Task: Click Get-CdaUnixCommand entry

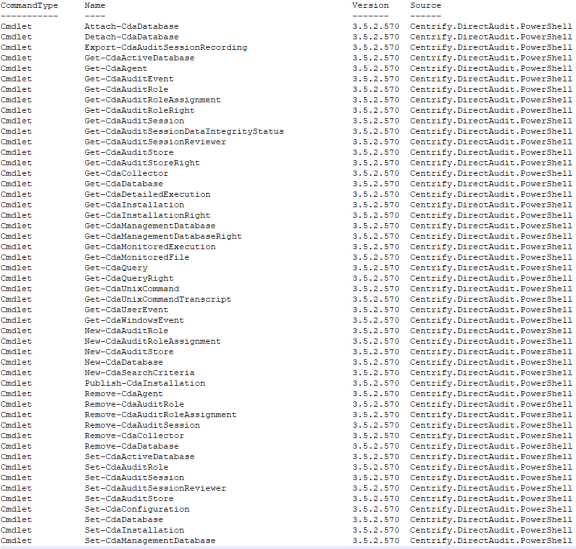Action: coord(132,289)
